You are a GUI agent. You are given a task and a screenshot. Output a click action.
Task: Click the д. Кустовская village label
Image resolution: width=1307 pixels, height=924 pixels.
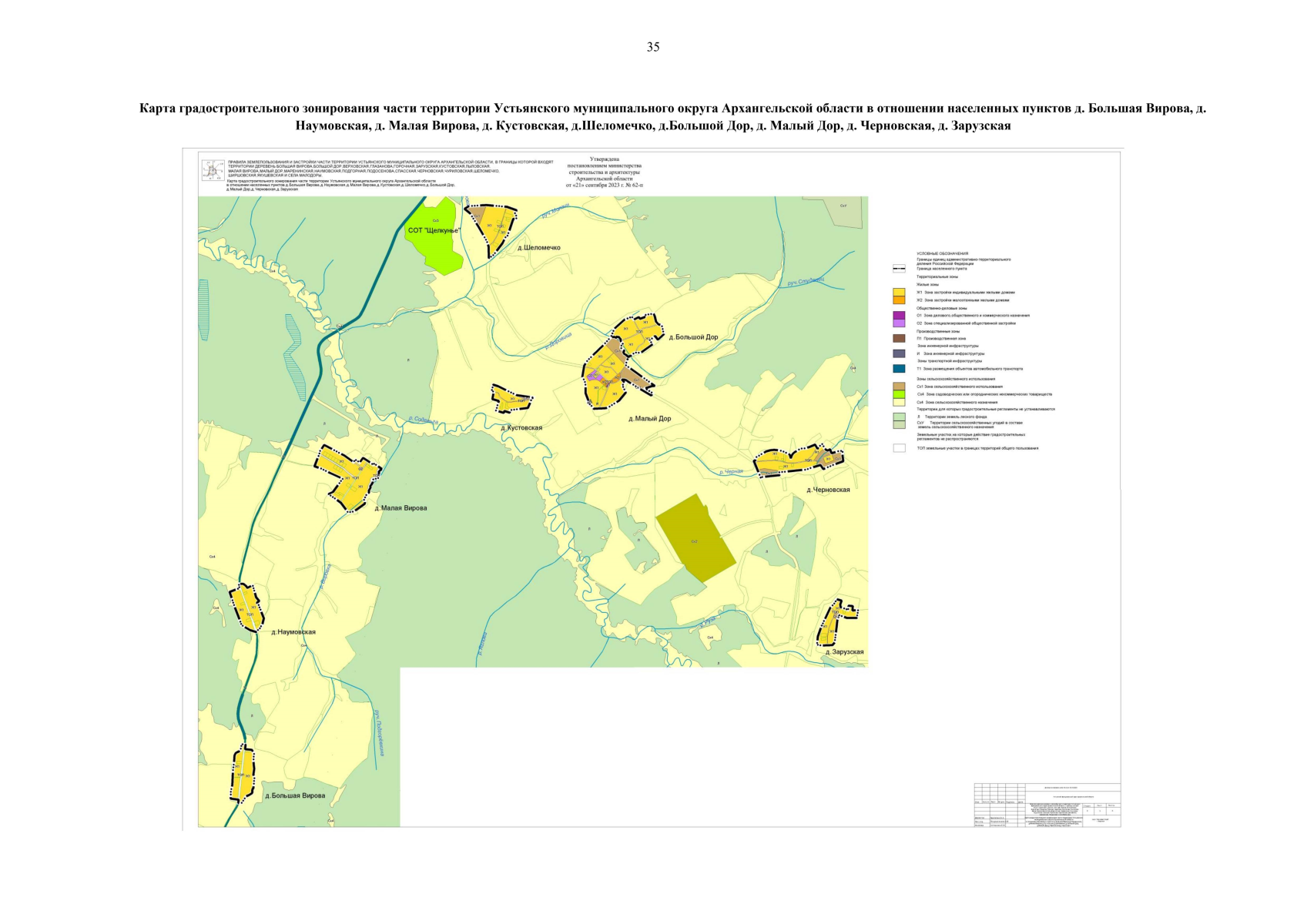click(x=521, y=427)
